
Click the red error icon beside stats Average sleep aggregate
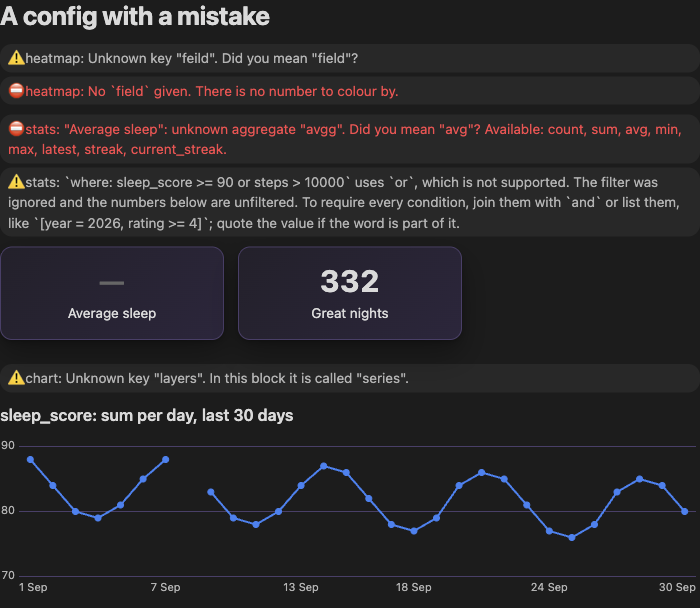pyautogui.click(x=17, y=129)
